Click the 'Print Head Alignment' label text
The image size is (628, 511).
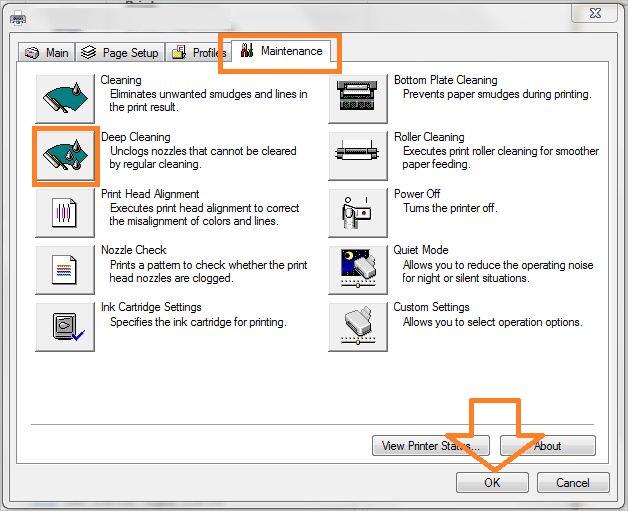pos(150,194)
